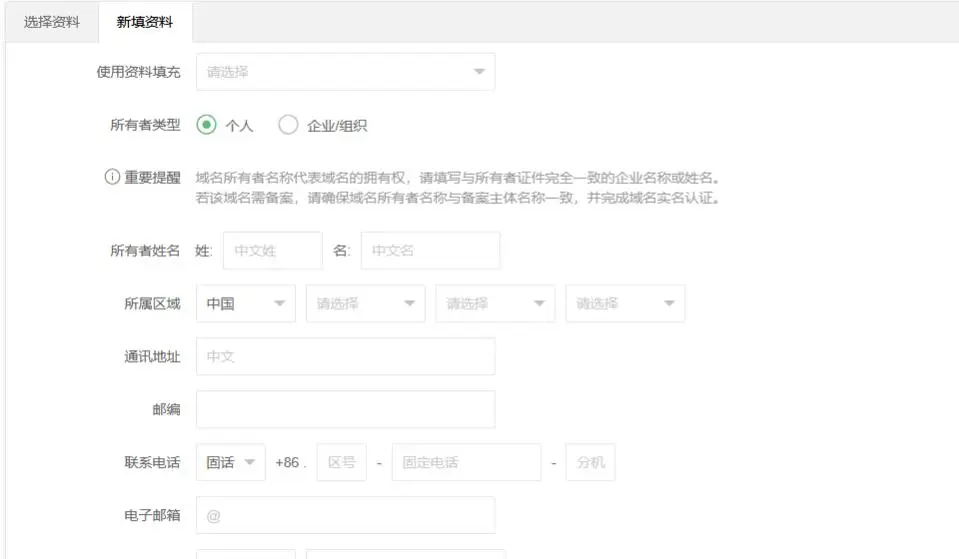Select the 个人 owner type radio

[x=207, y=125]
